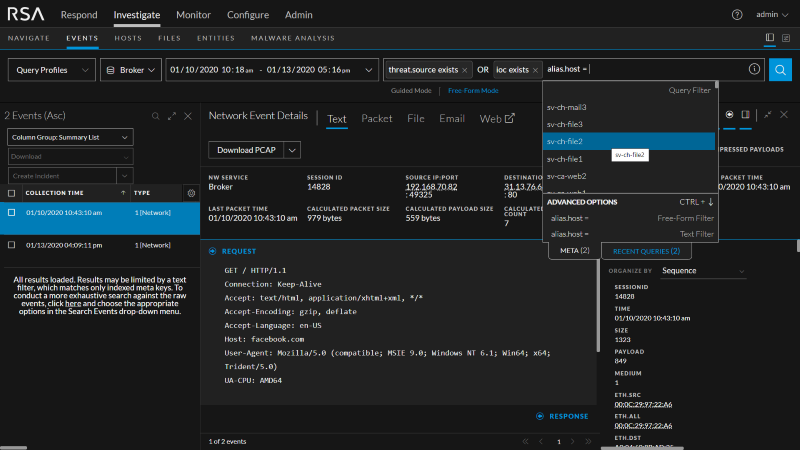Screen dimensions: 800x450
Task: Switch to the Hosts tab
Action: click(128, 38)
